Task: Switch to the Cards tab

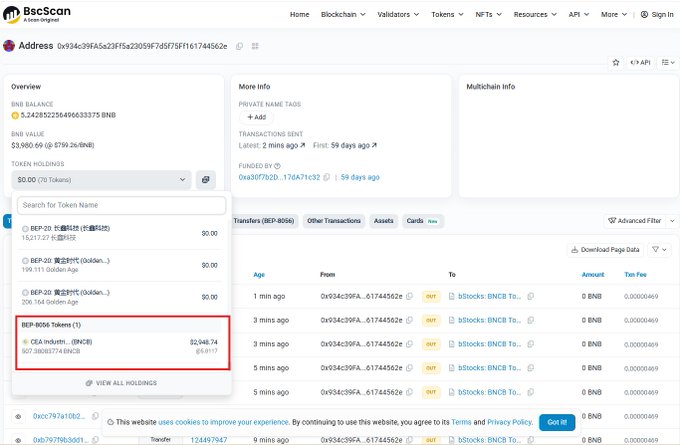Action: 423,221
